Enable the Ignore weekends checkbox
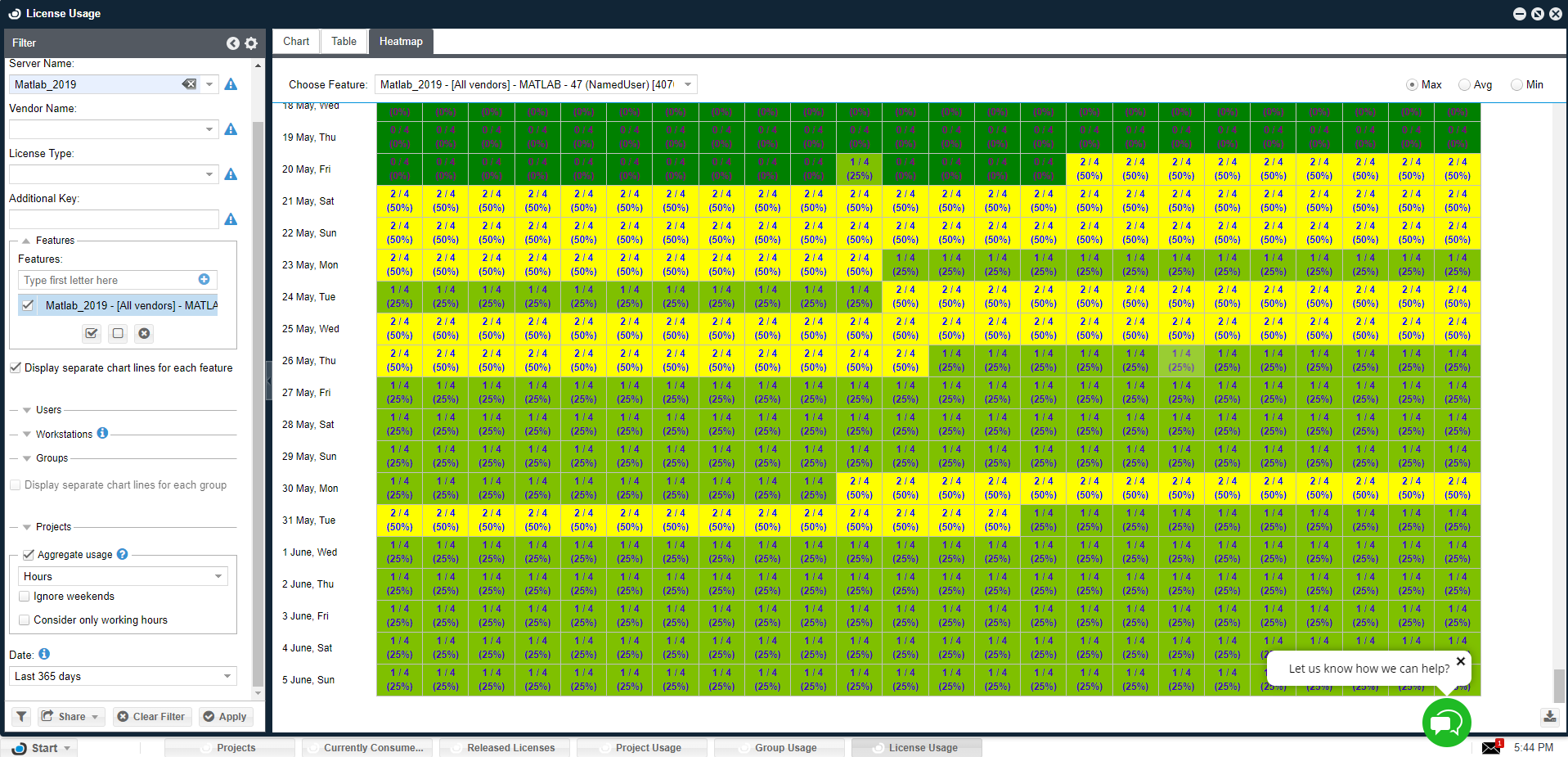1568x757 pixels. tap(25, 597)
